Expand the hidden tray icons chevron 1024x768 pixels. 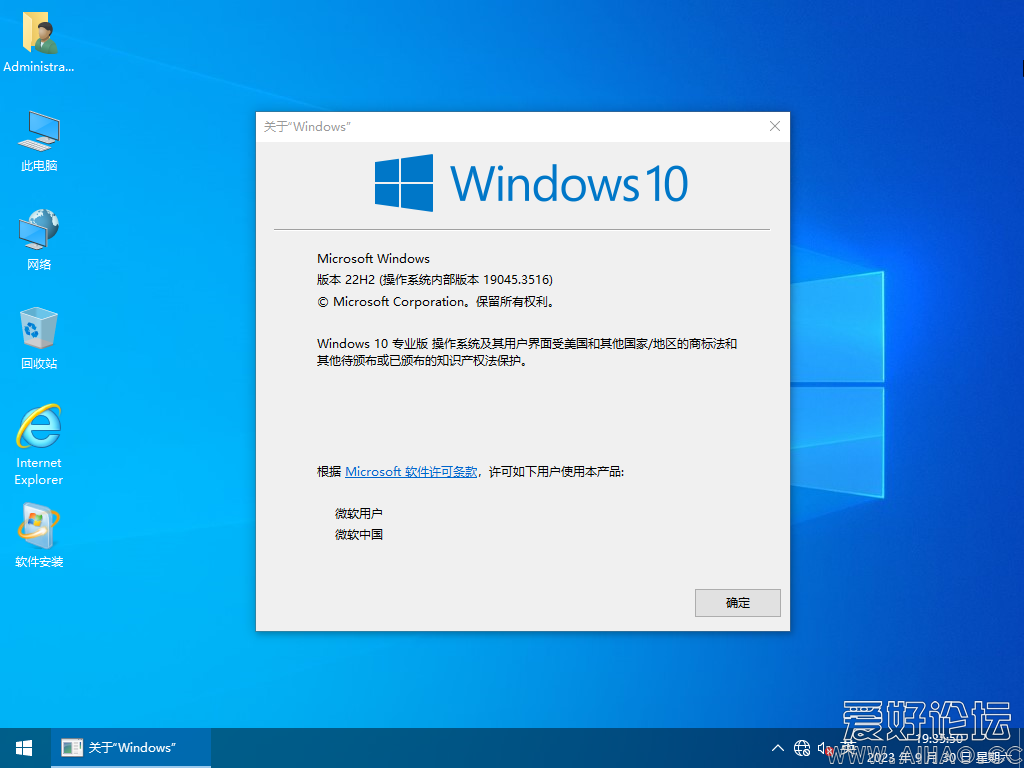click(x=777, y=747)
